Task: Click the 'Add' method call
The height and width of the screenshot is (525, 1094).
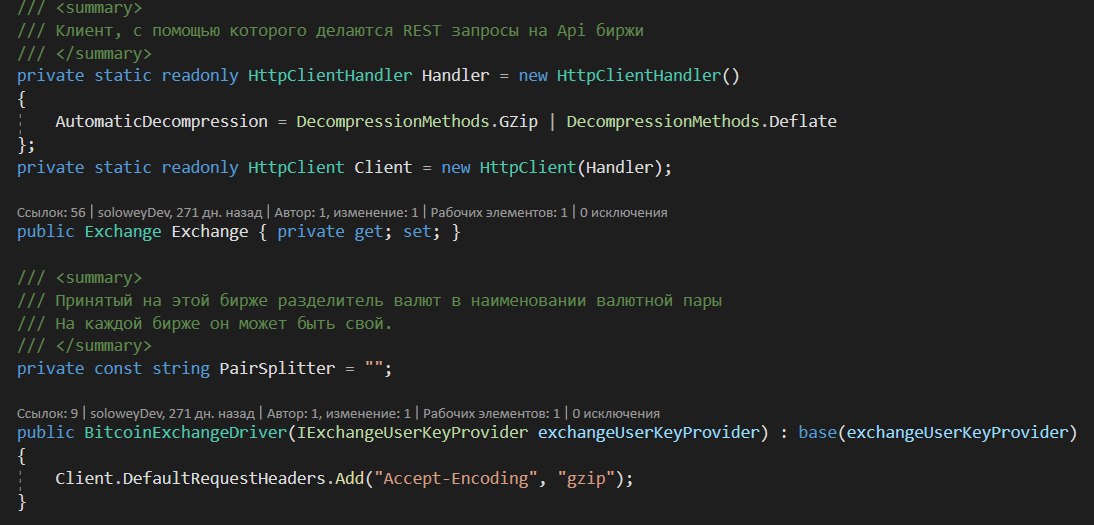Action: click(350, 479)
